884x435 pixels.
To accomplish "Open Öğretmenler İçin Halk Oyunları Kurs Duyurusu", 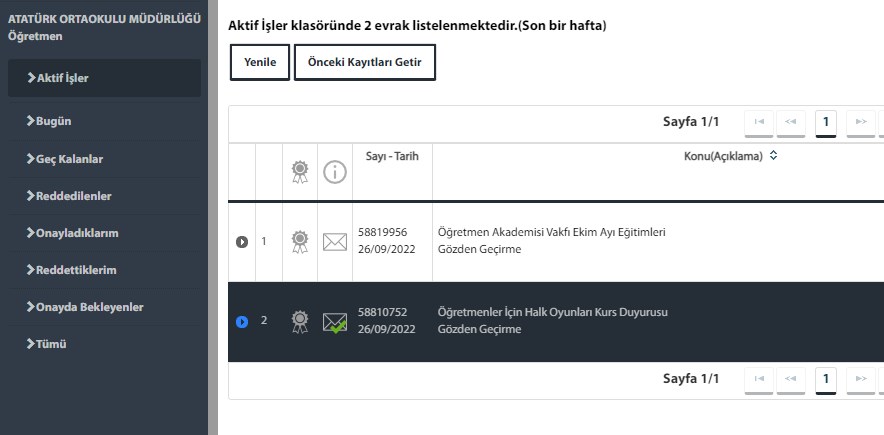I will pos(552,312).
